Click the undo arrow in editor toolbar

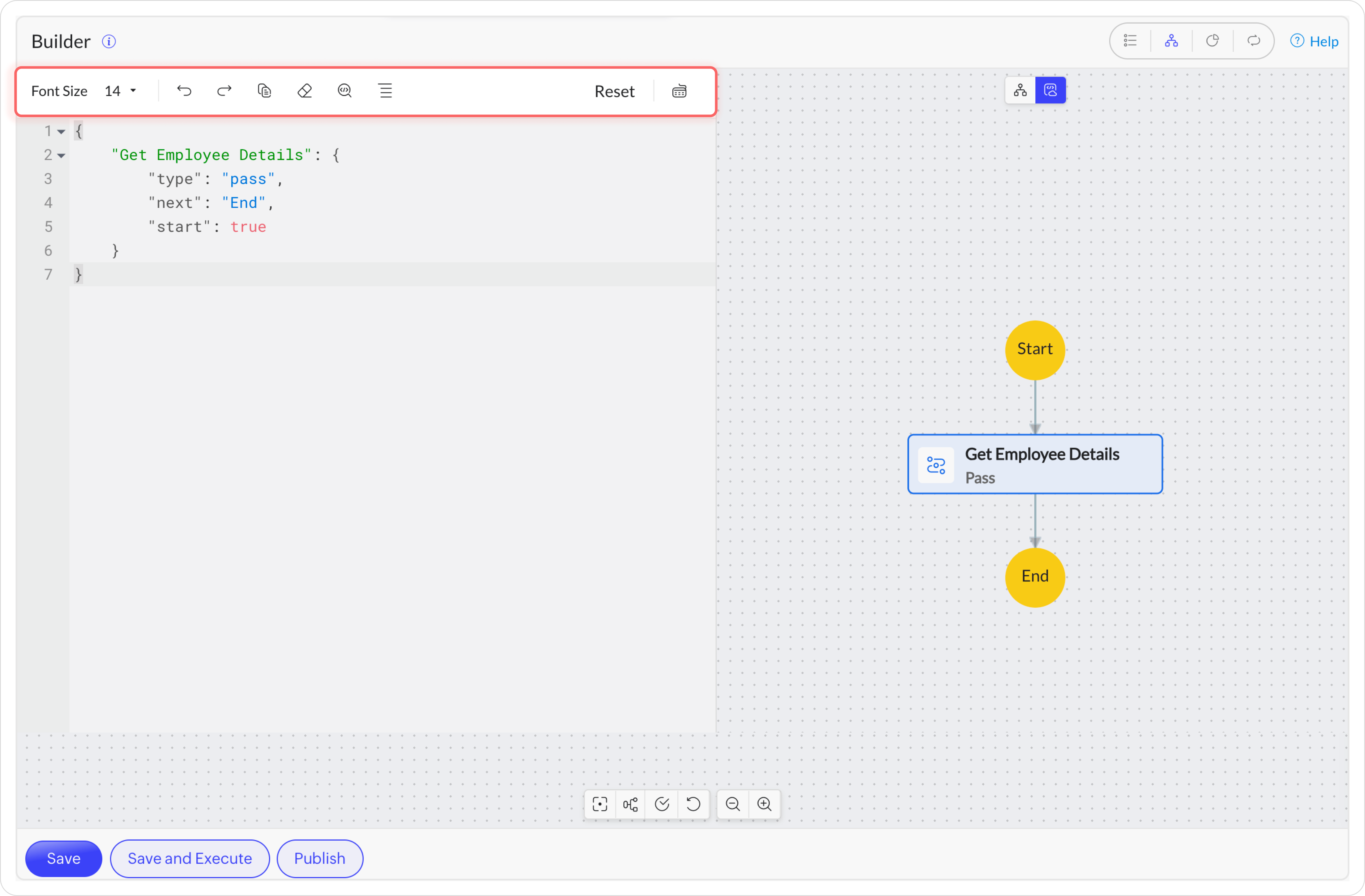184,91
